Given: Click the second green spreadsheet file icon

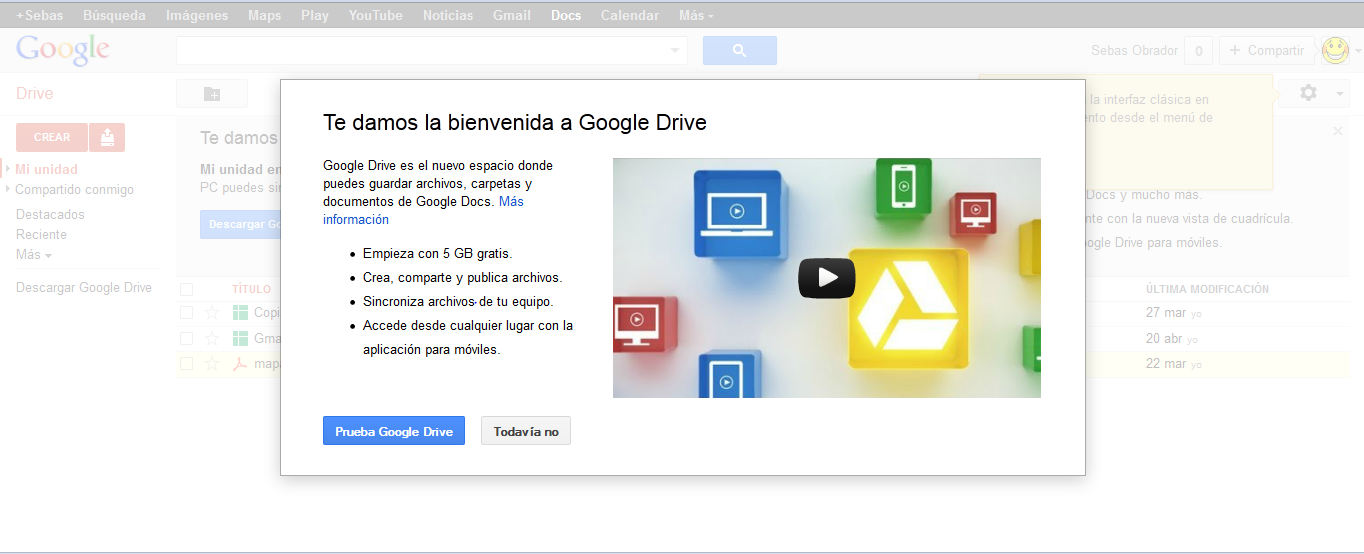Looking at the screenshot, I should tap(240, 338).
